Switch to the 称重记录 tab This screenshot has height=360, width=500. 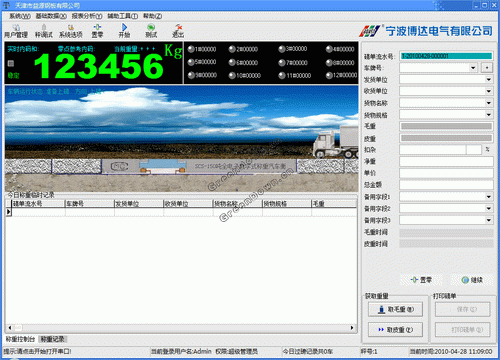click(x=52, y=339)
